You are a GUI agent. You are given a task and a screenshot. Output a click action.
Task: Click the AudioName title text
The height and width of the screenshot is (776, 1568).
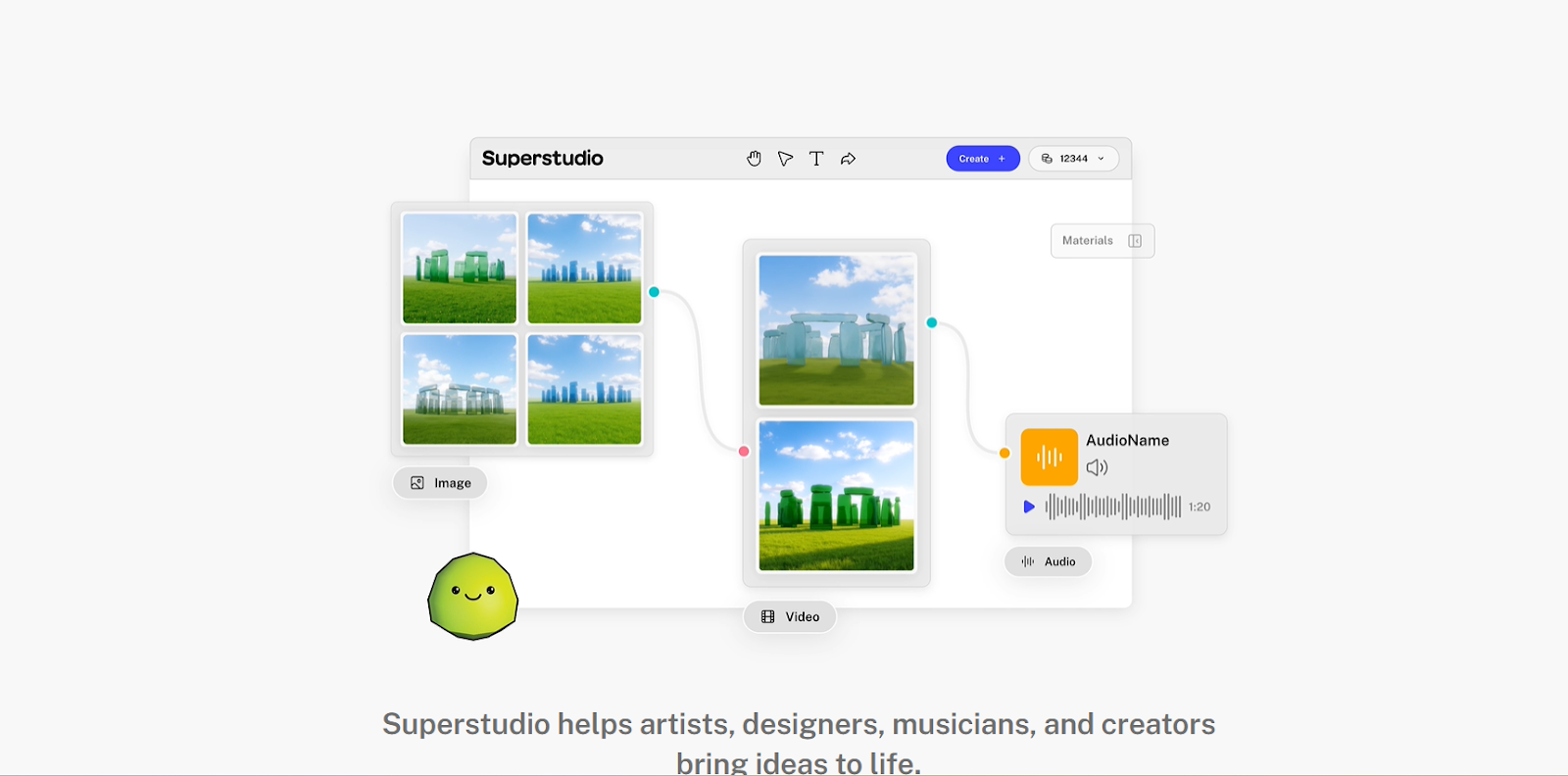1127,441
